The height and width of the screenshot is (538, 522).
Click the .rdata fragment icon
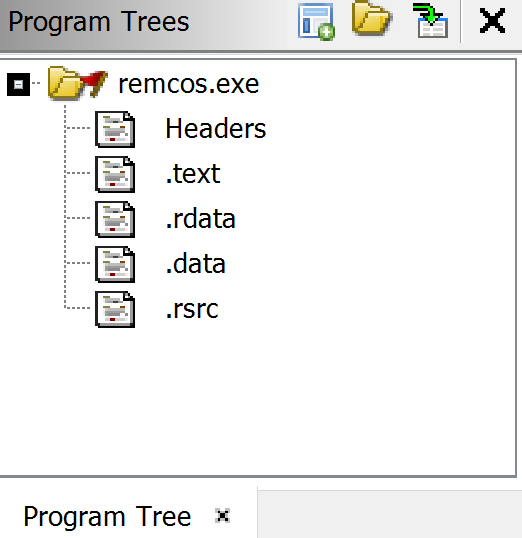[x=115, y=219]
